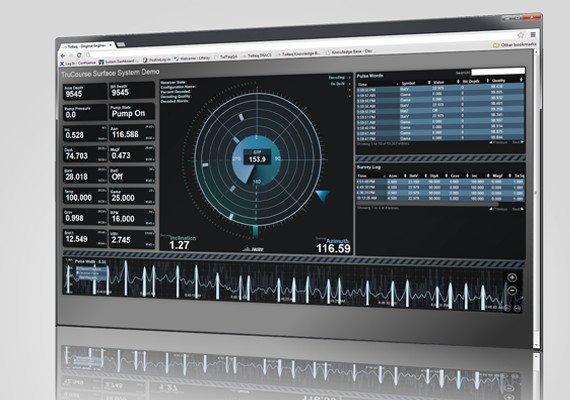This screenshot has width=570, height=400.
Task: Click the blue triangle marker beside the dial
Action: [x=323, y=196]
